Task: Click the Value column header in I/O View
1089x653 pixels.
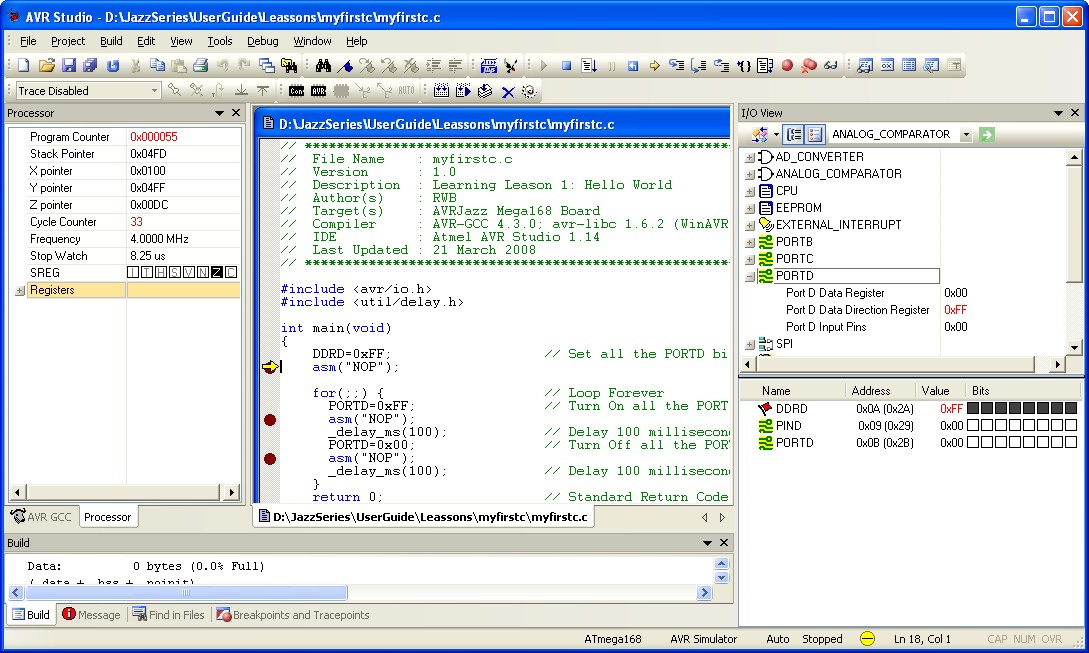Action: [x=940, y=391]
